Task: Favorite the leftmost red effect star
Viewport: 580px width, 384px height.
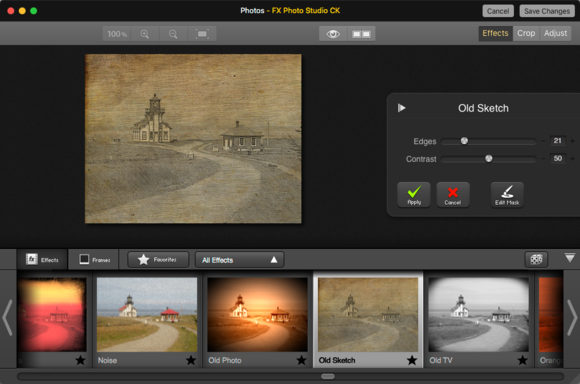Action: [80, 360]
